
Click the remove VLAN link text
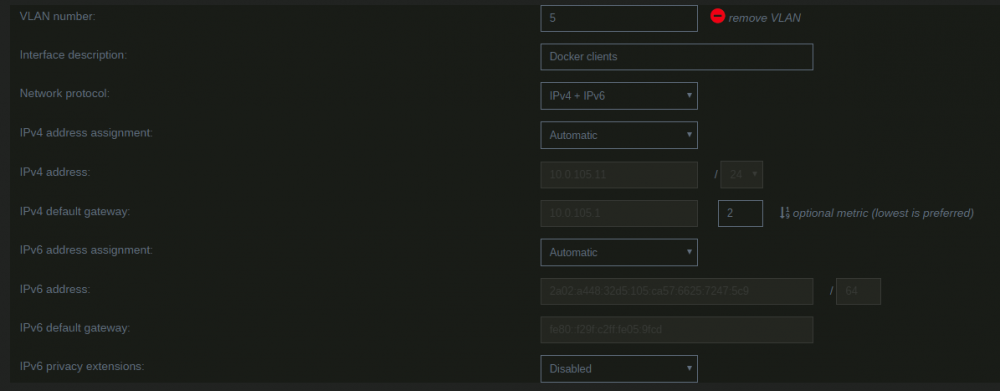point(765,18)
